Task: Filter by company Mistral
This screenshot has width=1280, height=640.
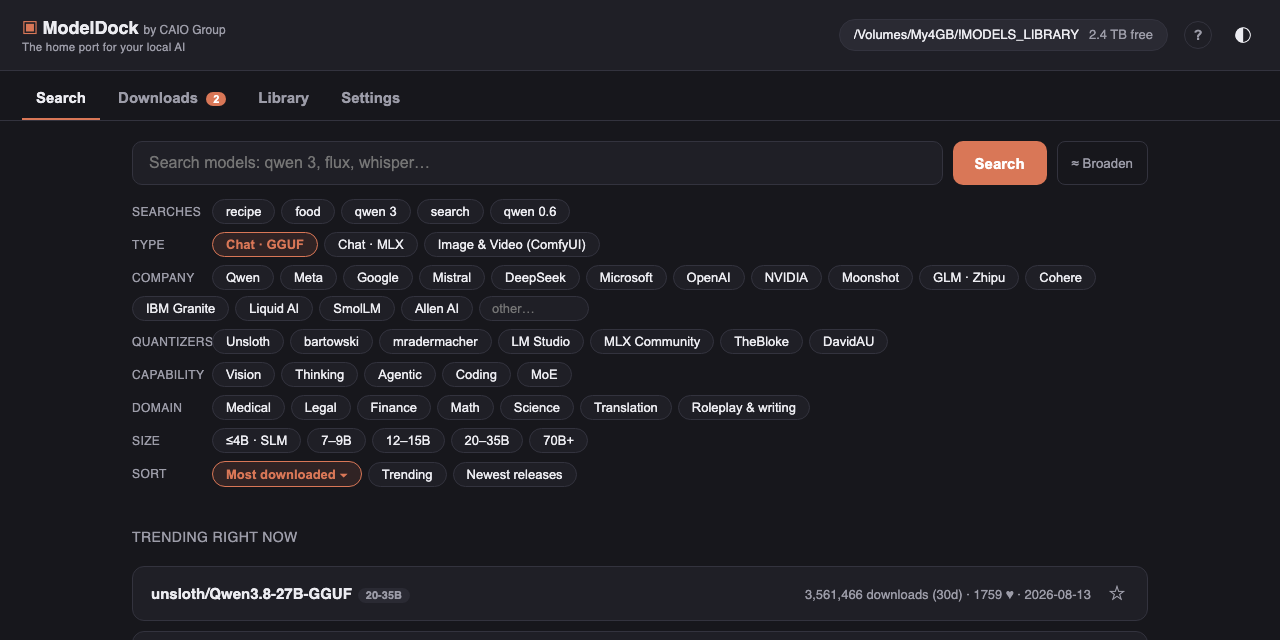Action: (452, 277)
